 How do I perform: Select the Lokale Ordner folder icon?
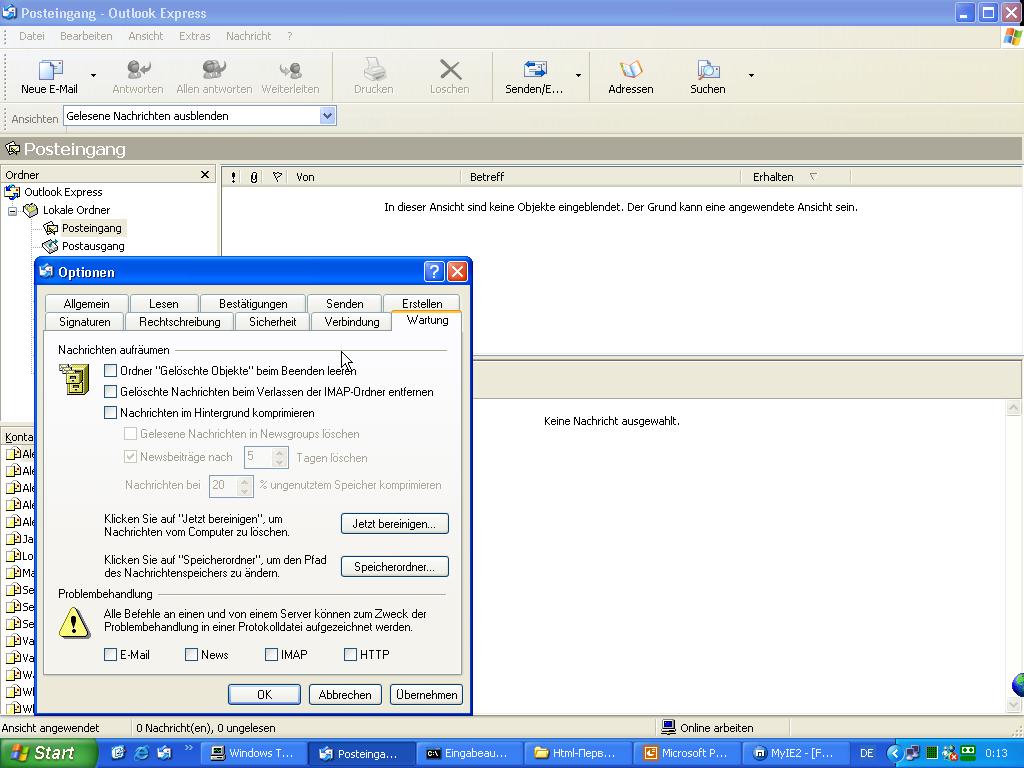click(31, 210)
